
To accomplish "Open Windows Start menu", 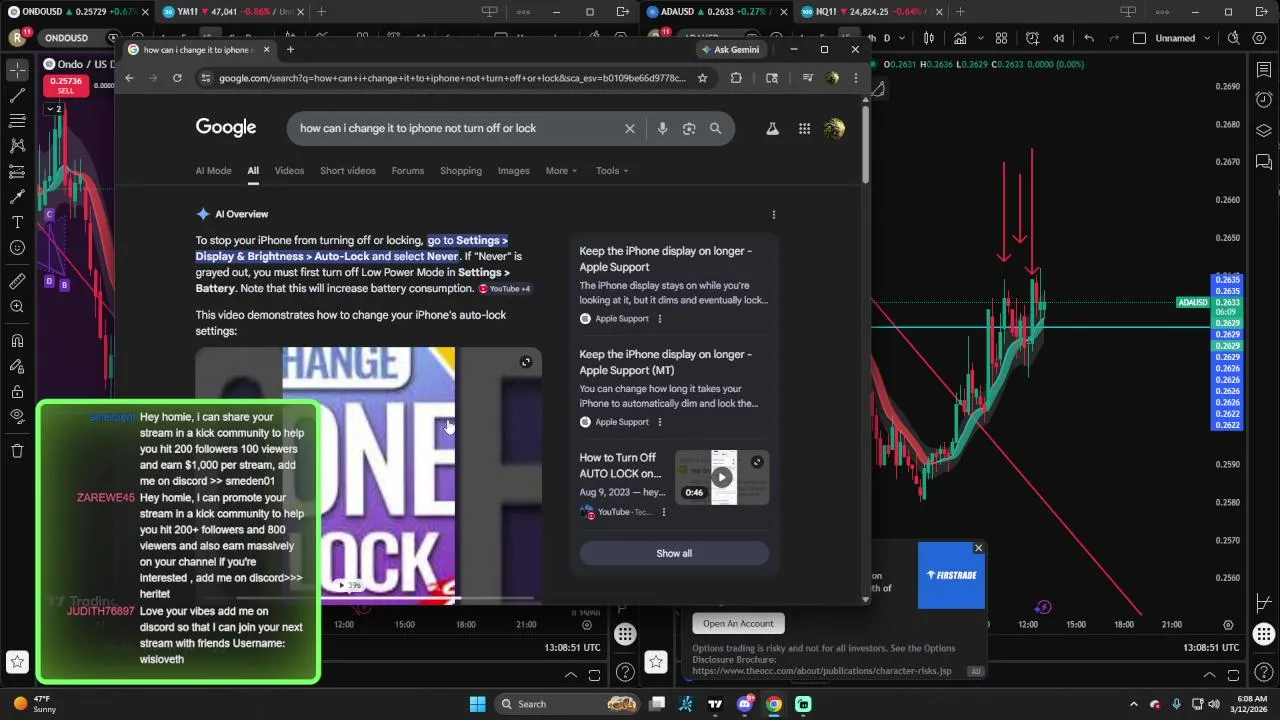I will 477,704.
